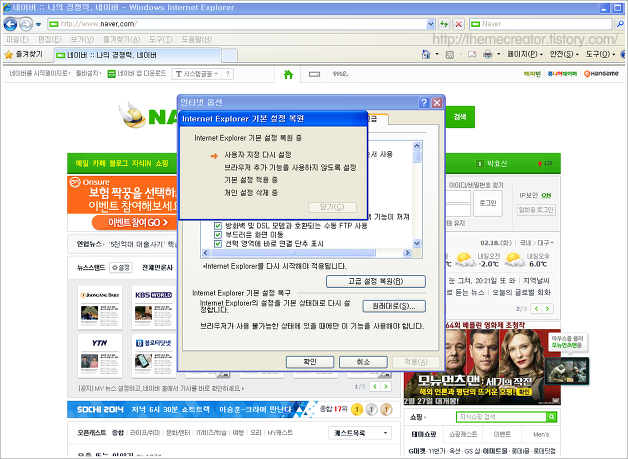Open the 보기(V) menu

[x=82, y=39]
